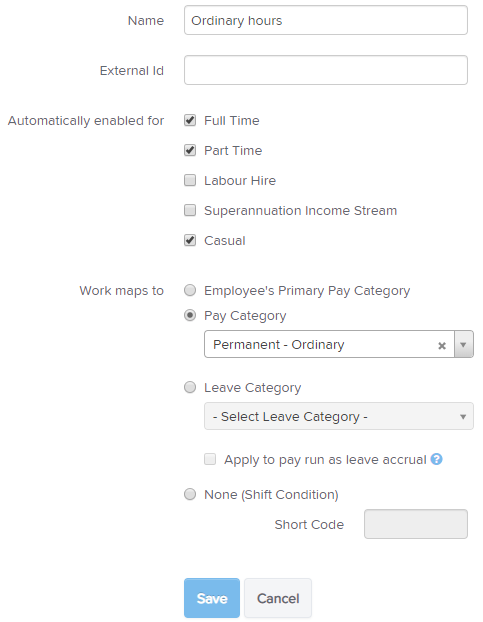Tick Apply to pay run as leave accrual

click(210, 459)
